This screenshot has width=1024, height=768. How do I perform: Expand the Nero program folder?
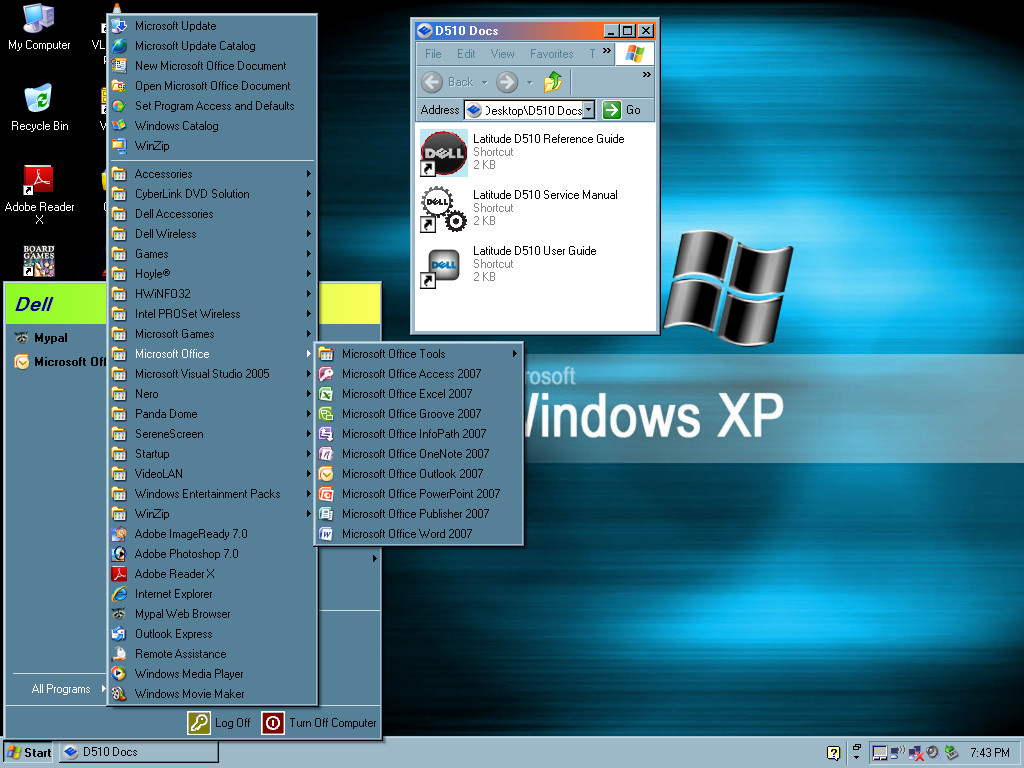(x=212, y=394)
